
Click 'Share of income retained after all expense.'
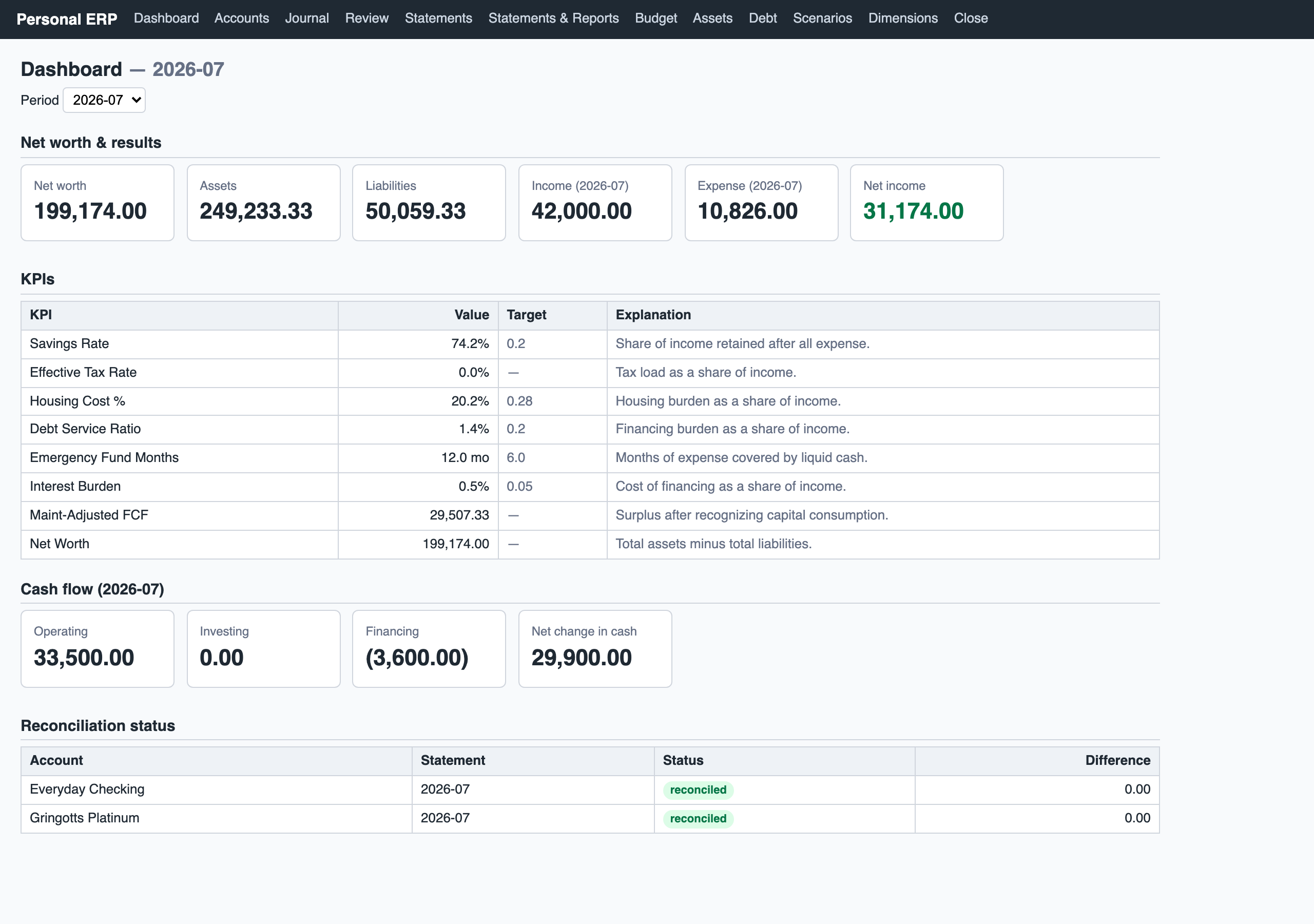(742, 344)
